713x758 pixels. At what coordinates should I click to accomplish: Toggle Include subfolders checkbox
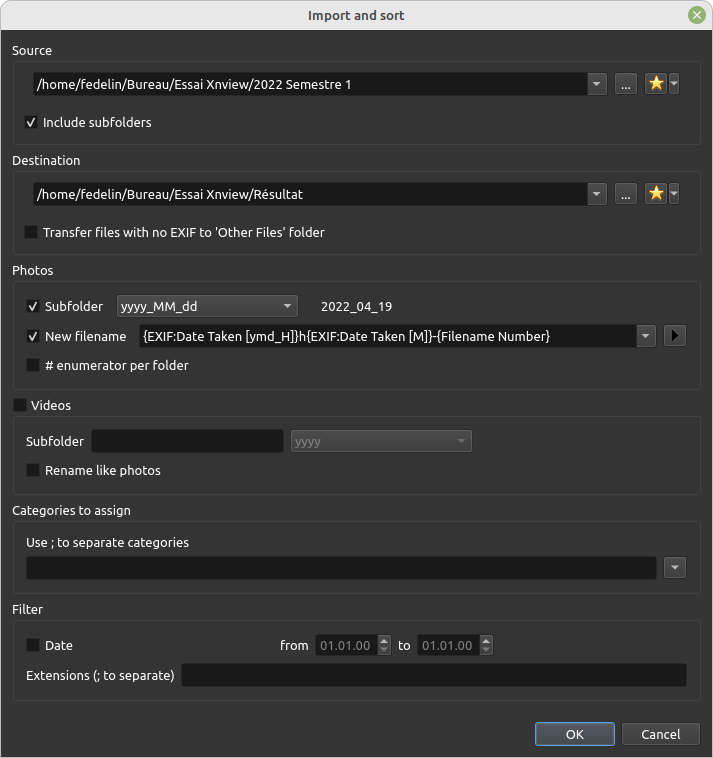(32, 123)
